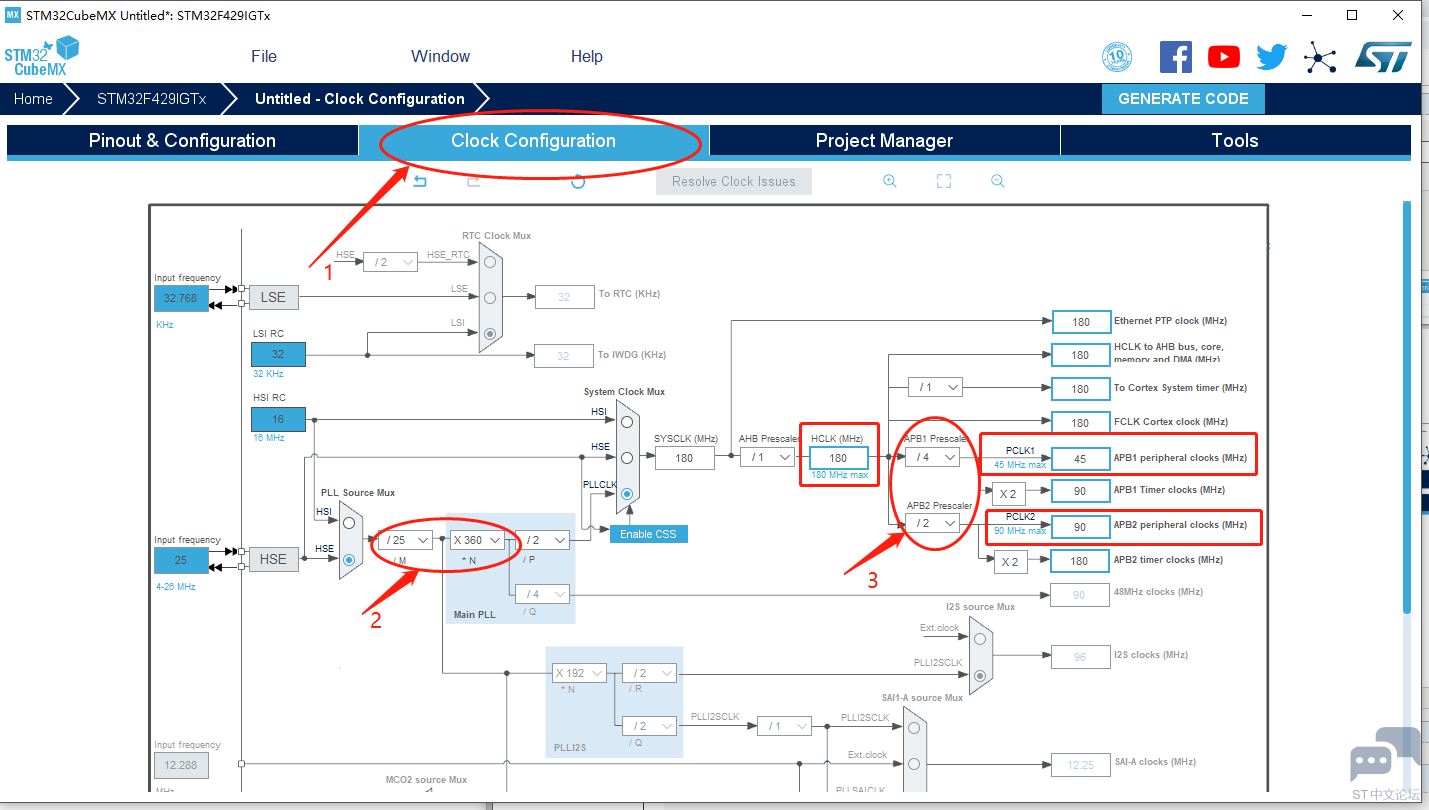Select Ext.clock in the I2S source Mux
The height and width of the screenshot is (810, 1429).
980,639
